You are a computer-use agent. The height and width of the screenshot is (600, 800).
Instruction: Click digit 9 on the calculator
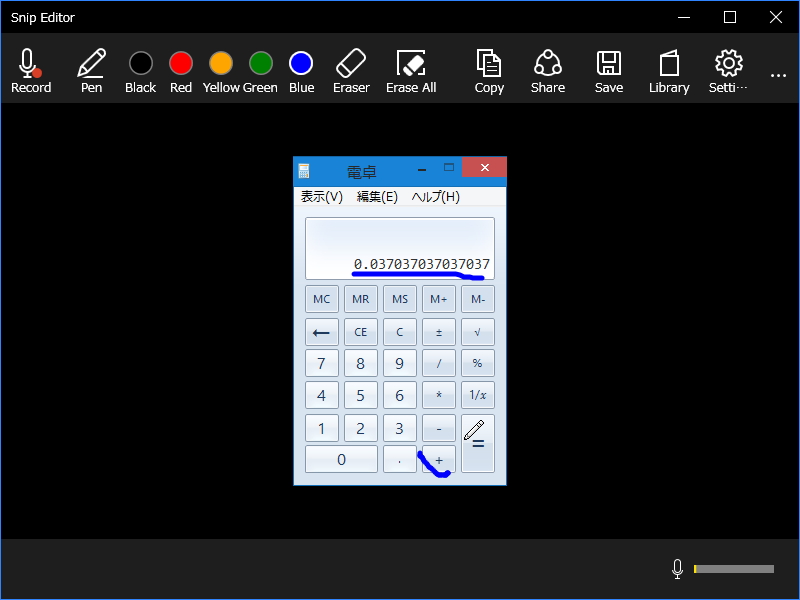point(399,363)
